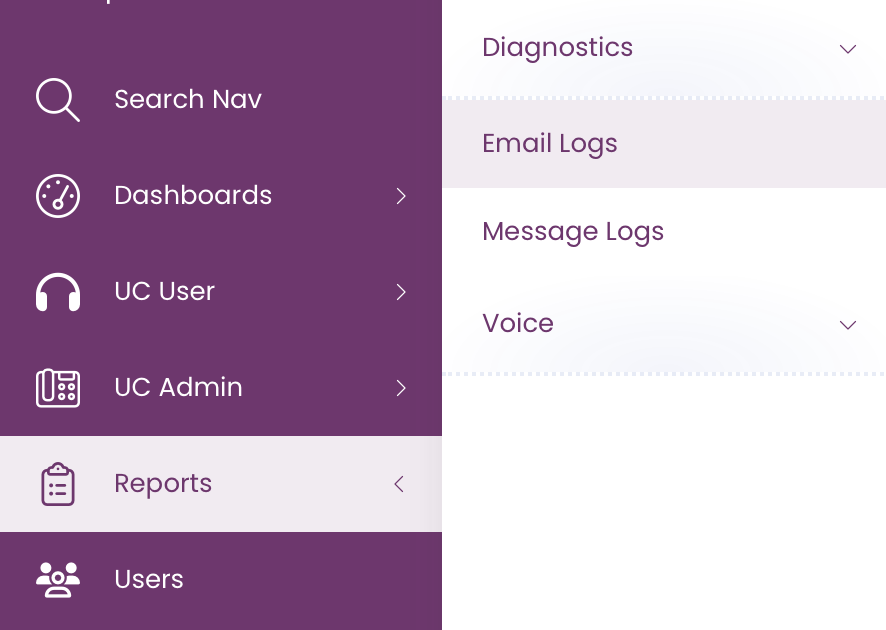Expand the UC User submenu chevron
The image size is (886, 630).
click(x=401, y=292)
